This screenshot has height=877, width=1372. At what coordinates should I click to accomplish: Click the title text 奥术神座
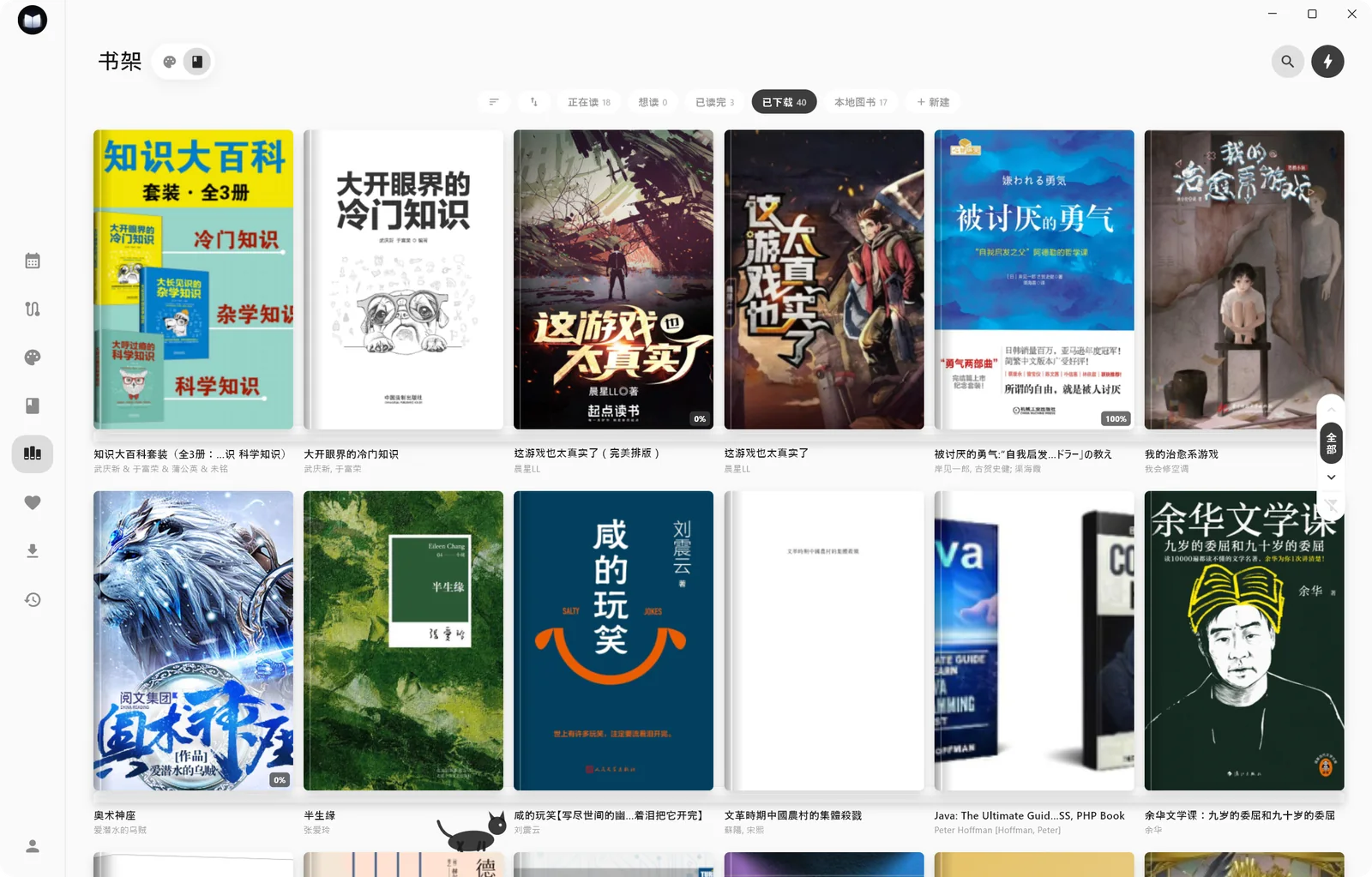[115, 815]
